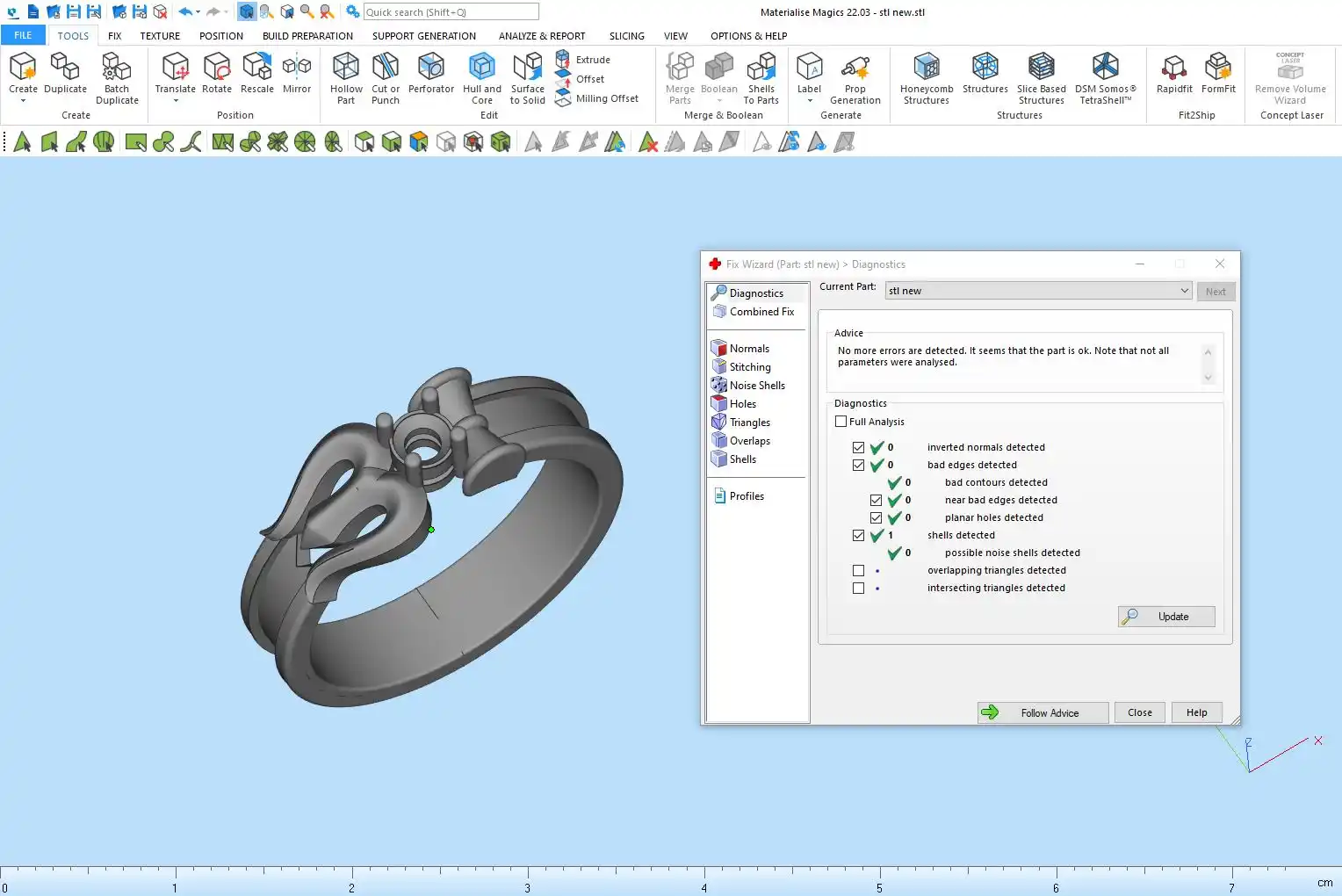Check overlapping triangles detected box
The height and width of the screenshot is (896, 1342).
point(859,571)
